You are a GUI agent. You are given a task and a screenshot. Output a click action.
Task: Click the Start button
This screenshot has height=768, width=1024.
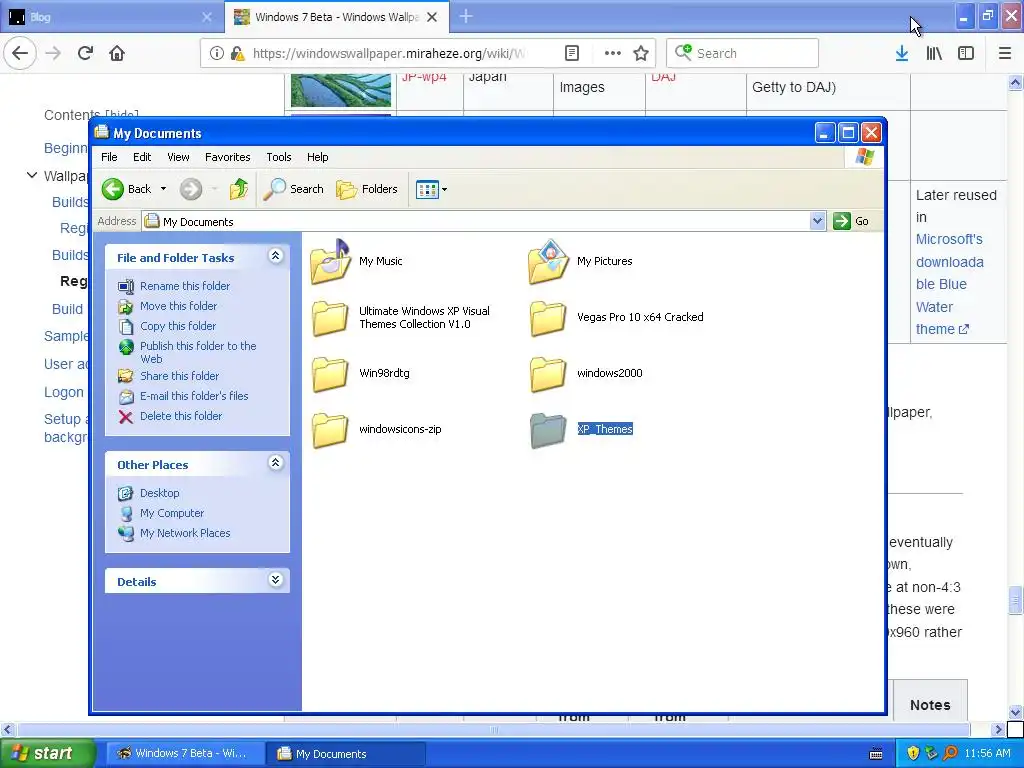coord(47,753)
